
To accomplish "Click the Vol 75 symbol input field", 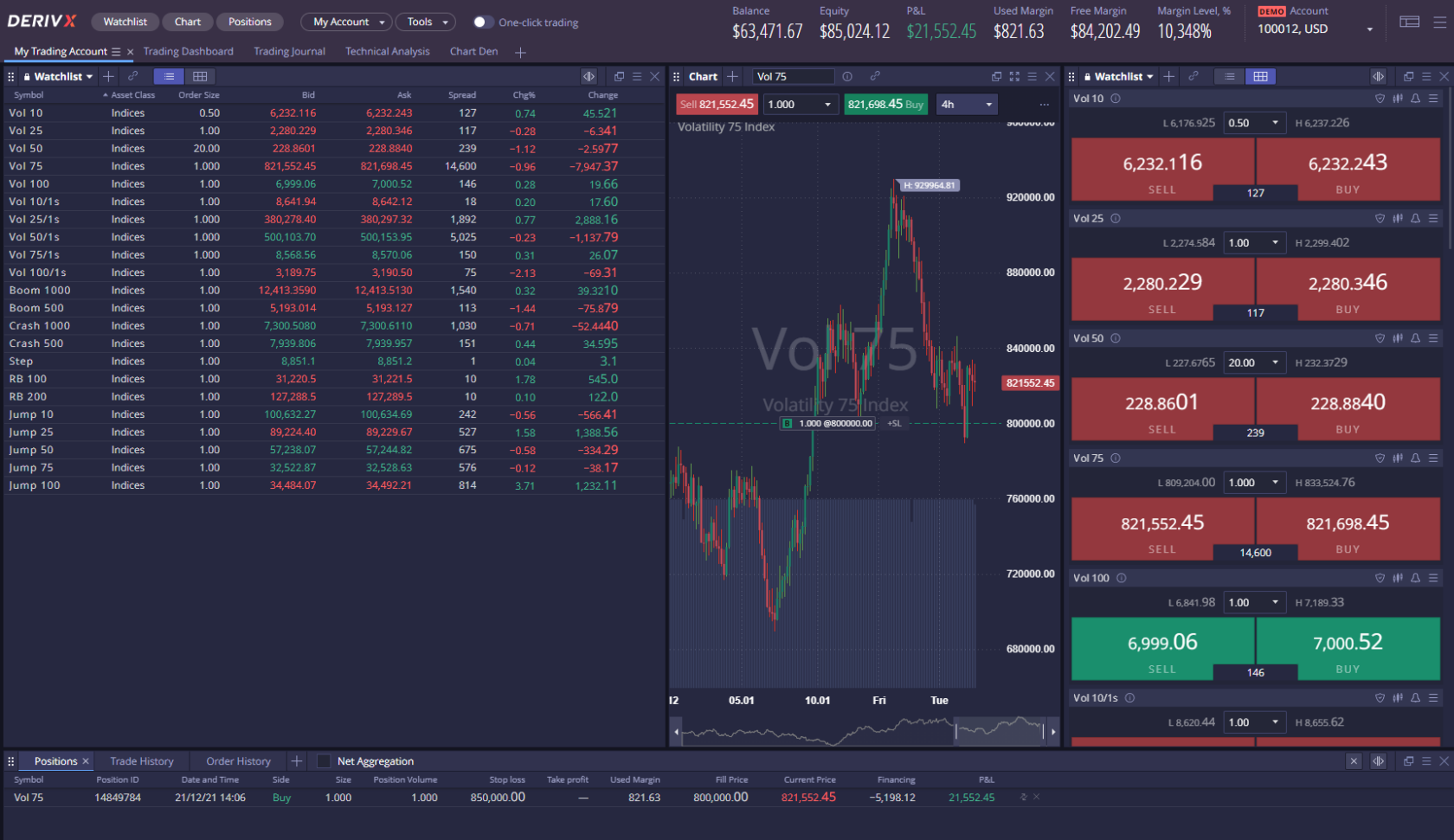I will point(792,76).
